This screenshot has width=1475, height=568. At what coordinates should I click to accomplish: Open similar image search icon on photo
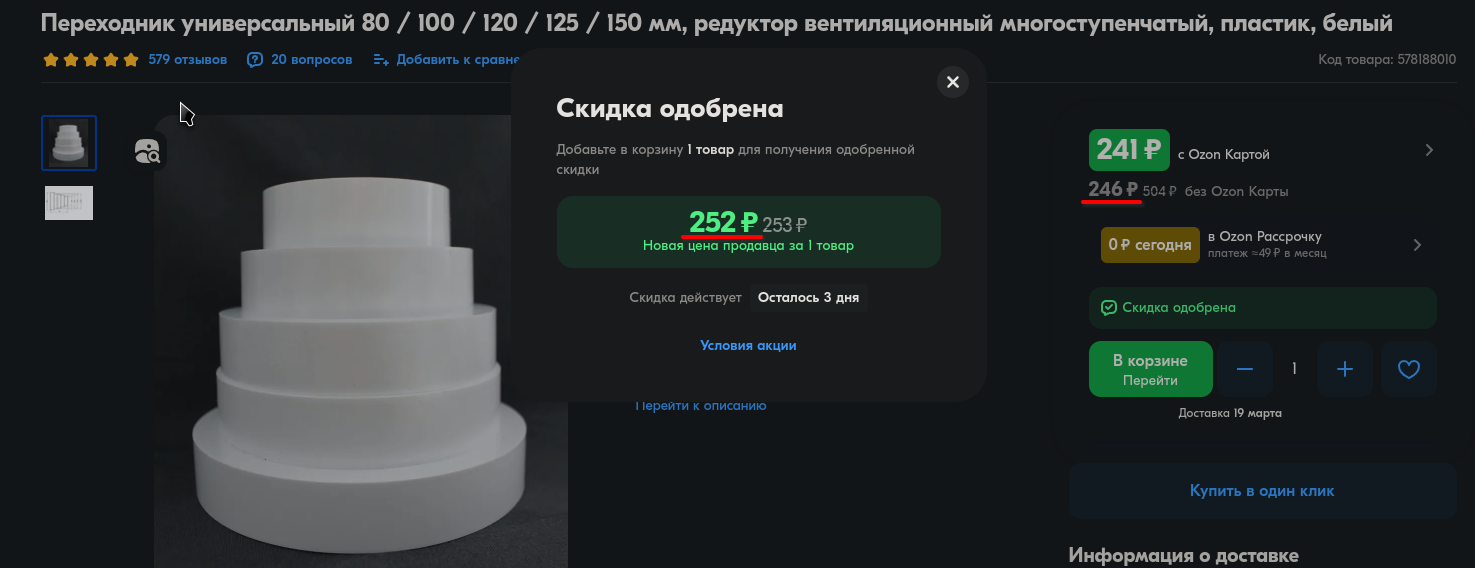click(147, 152)
